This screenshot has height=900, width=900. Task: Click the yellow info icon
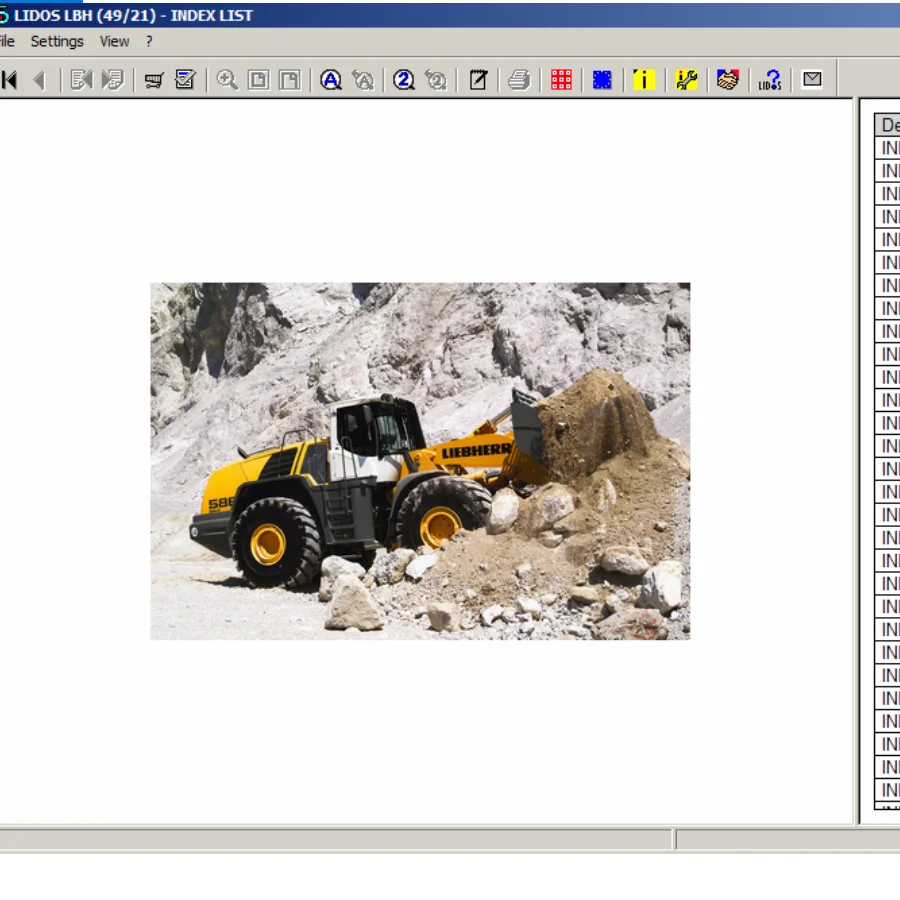(644, 80)
